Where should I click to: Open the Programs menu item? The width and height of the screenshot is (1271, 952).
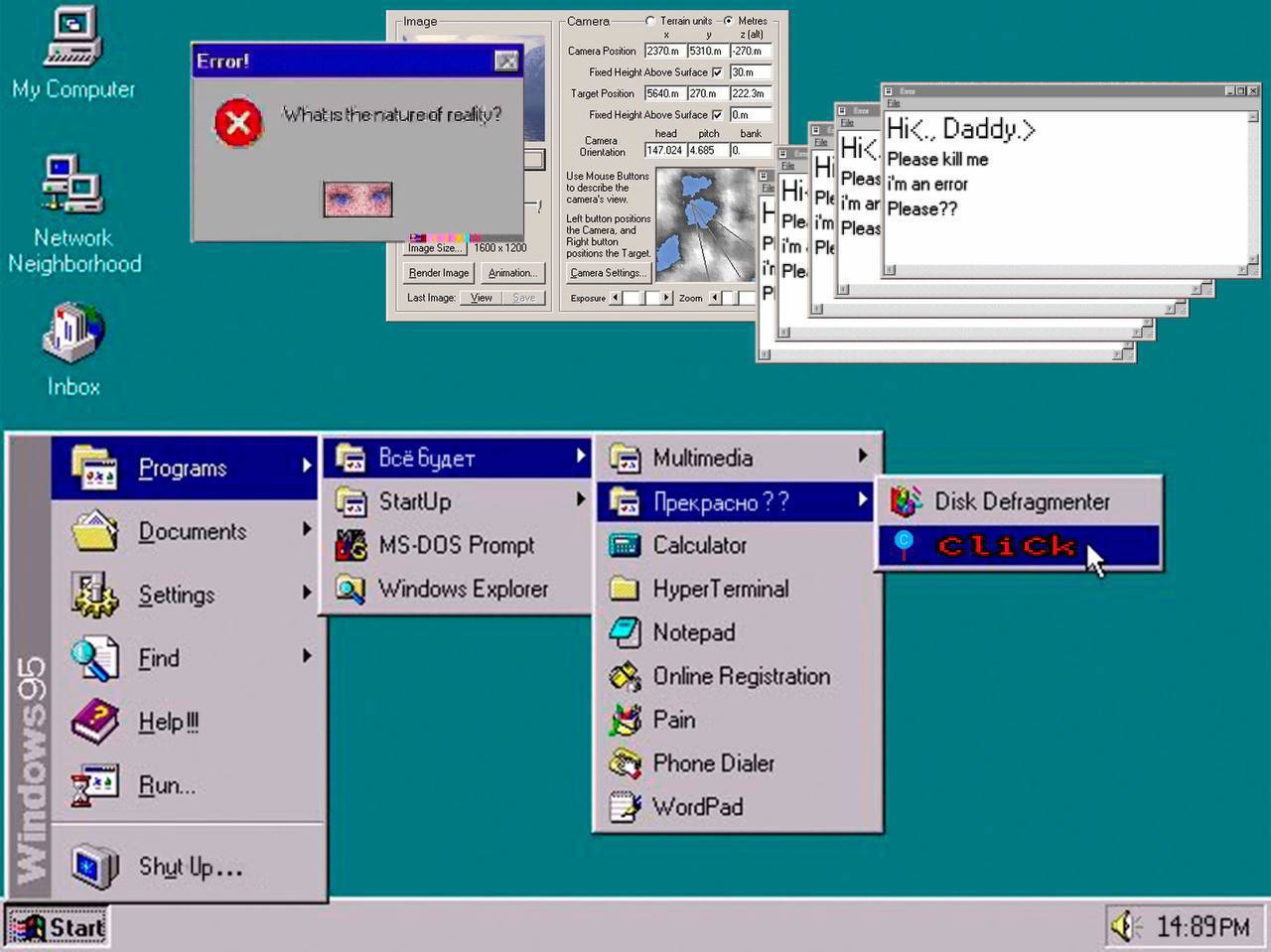(x=185, y=467)
